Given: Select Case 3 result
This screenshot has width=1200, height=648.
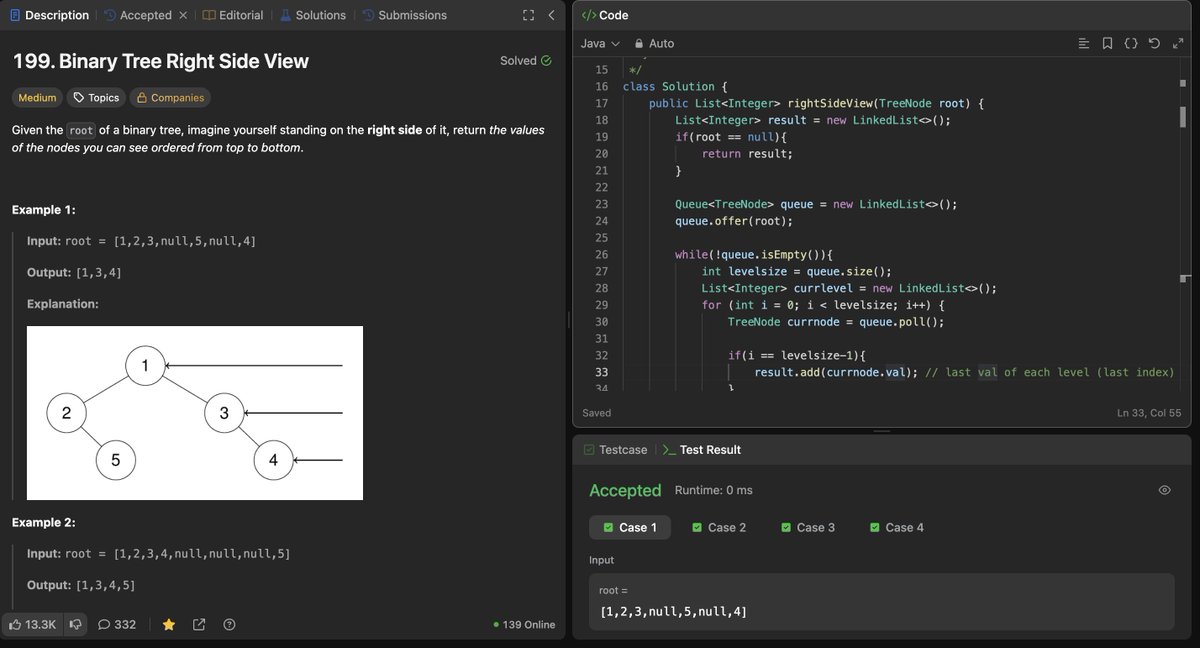Looking at the screenshot, I should (x=807, y=527).
